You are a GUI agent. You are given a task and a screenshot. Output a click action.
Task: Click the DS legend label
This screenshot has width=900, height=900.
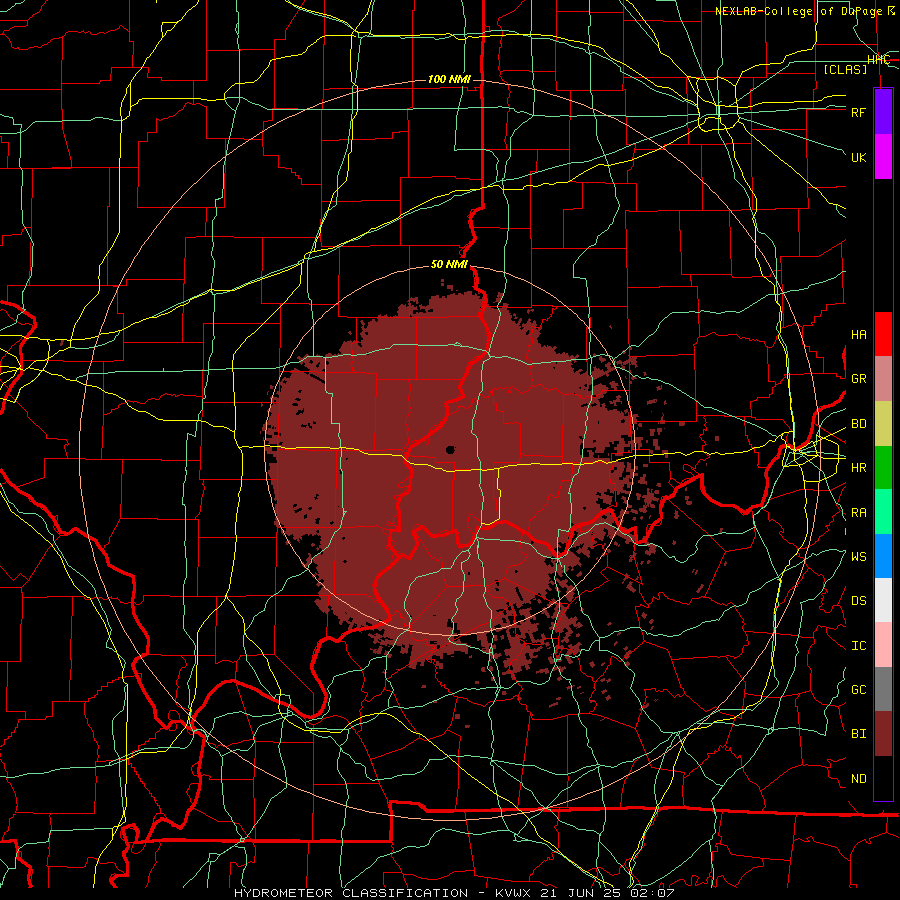pos(859,601)
